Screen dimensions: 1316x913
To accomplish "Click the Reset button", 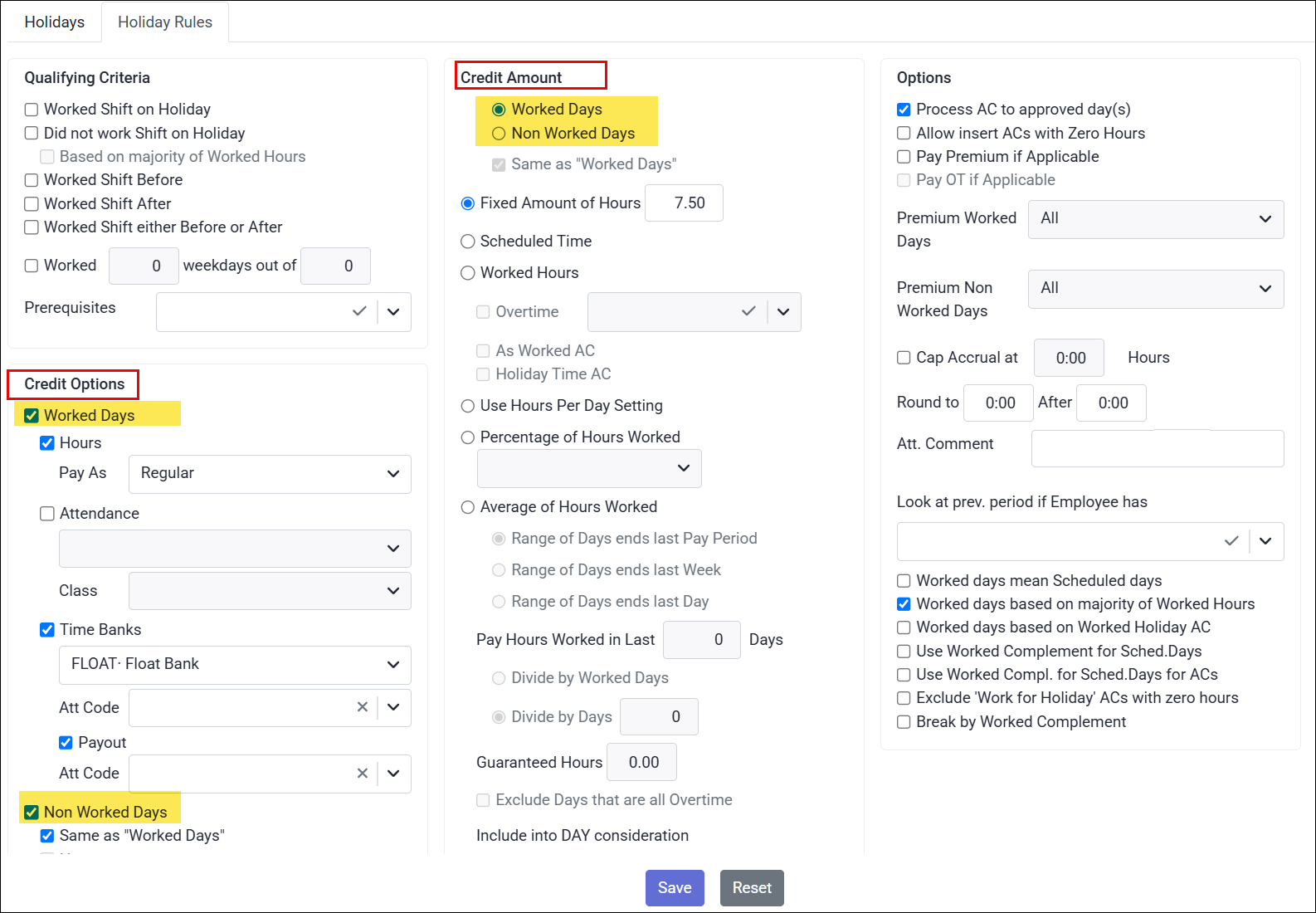I will (752, 888).
